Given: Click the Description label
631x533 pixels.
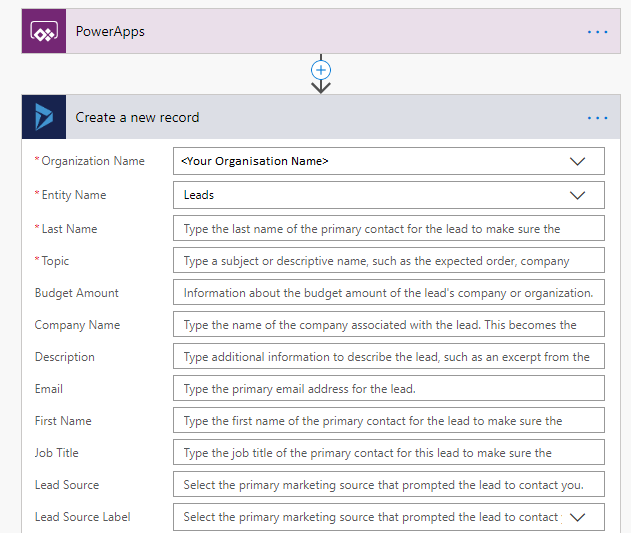Looking at the screenshot, I should click(x=65, y=357).
